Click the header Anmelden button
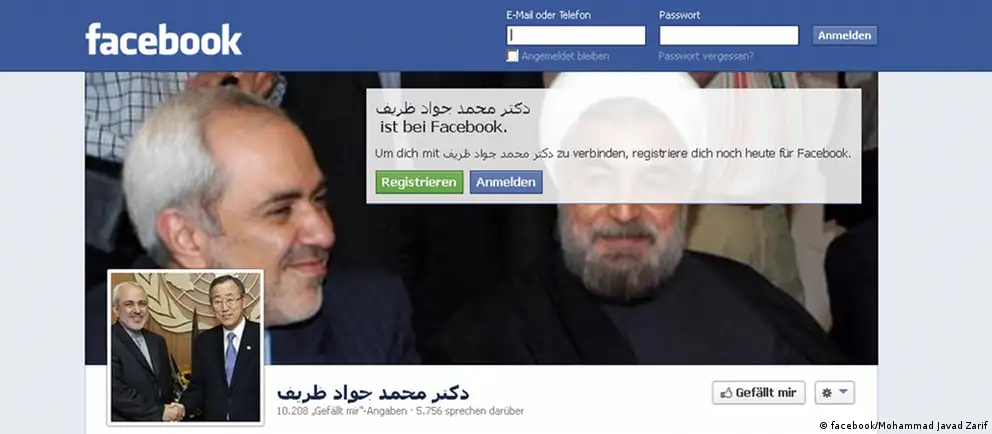The height and width of the screenshot is (434, 992). [x=845, y=35]
